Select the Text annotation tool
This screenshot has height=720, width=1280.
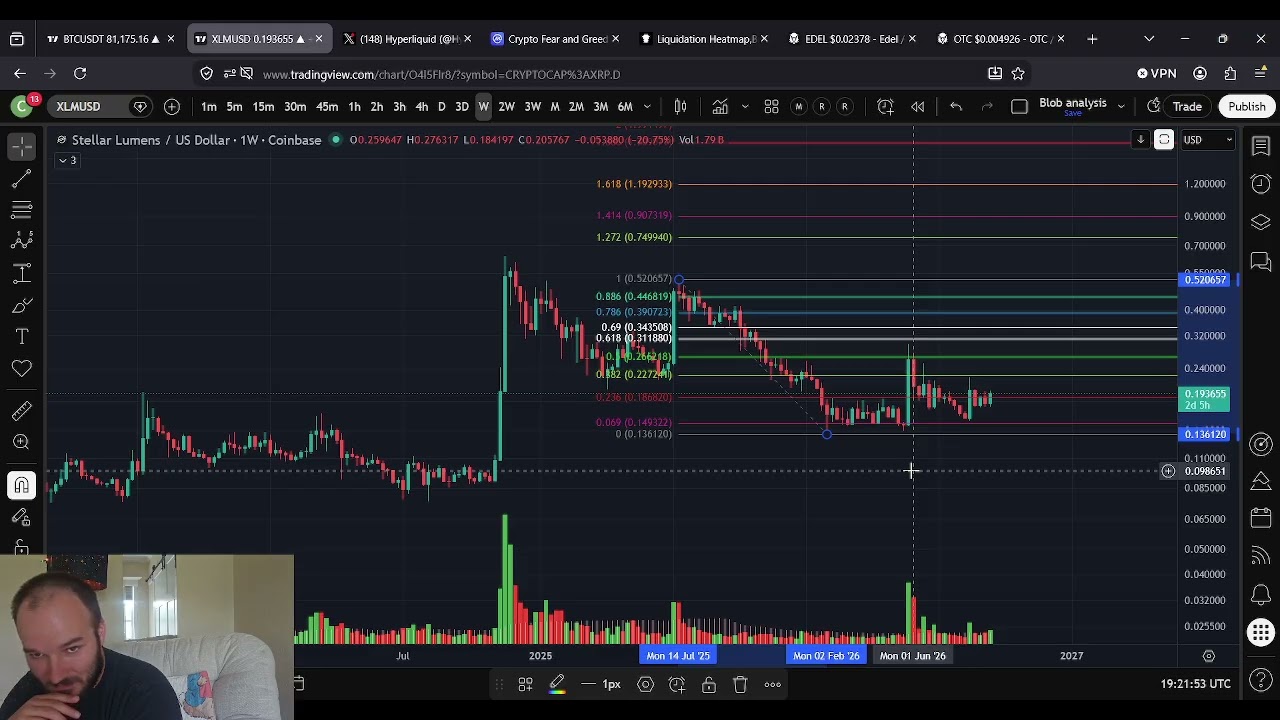tap(21, 337)
